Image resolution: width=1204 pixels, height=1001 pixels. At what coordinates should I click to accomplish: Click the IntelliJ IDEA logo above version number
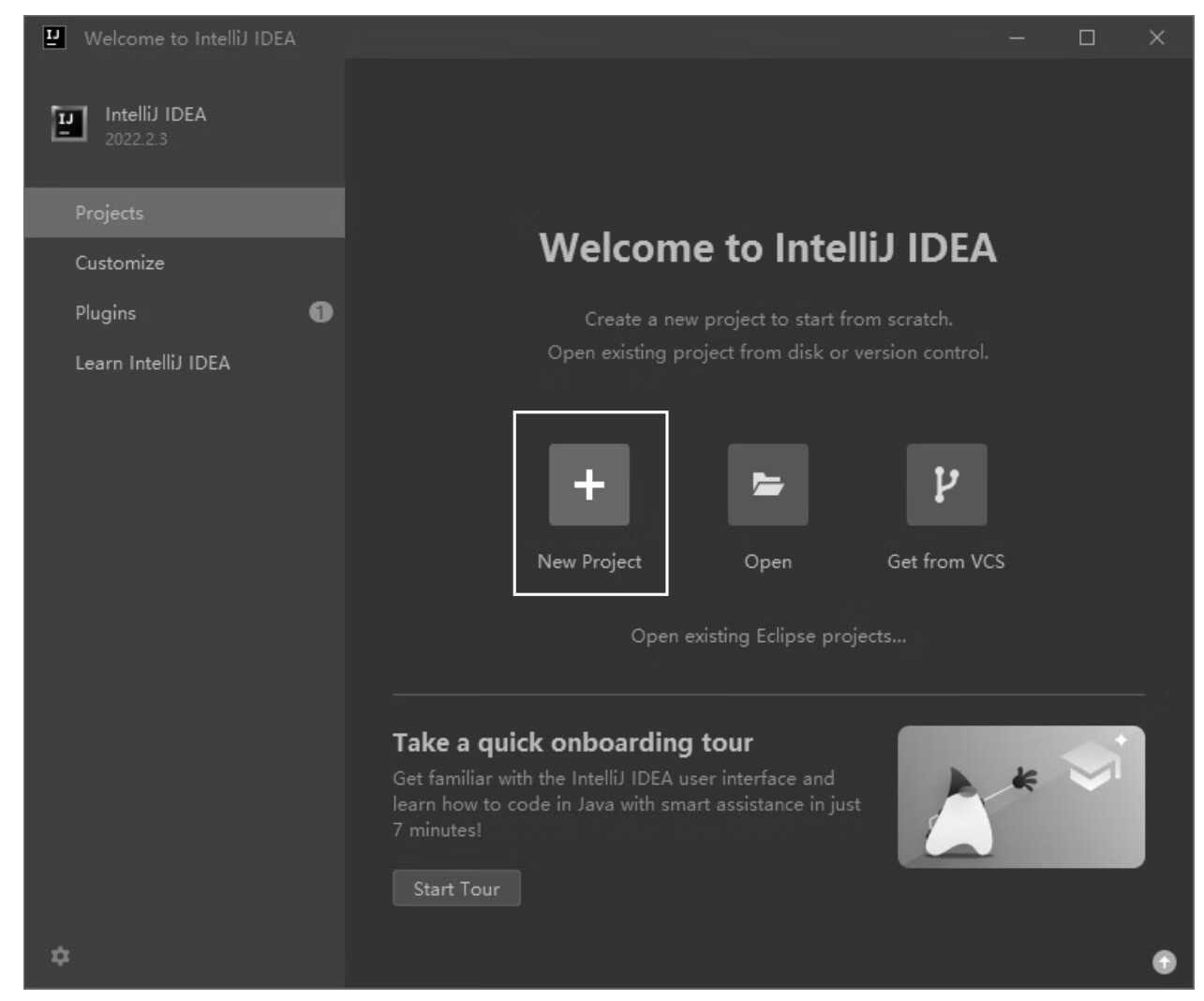[x=68, y=124]
